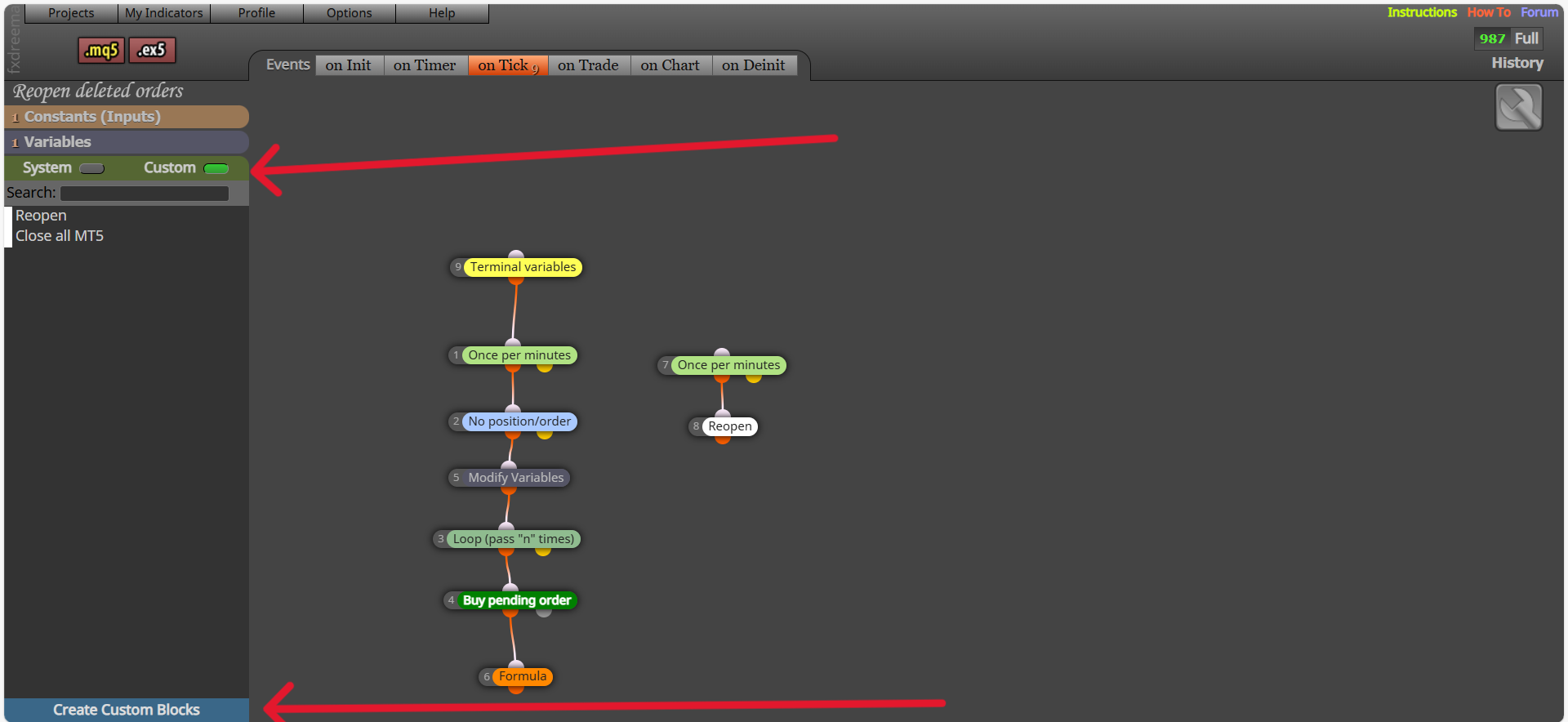Screen dimensions: 1568x722
Task: Select block 1 Once per minutes
Action: [x=519, y=355]
